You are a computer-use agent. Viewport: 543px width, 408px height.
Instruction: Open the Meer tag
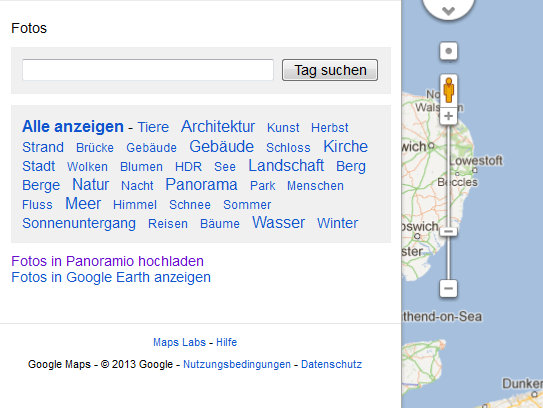click(83, 203)
